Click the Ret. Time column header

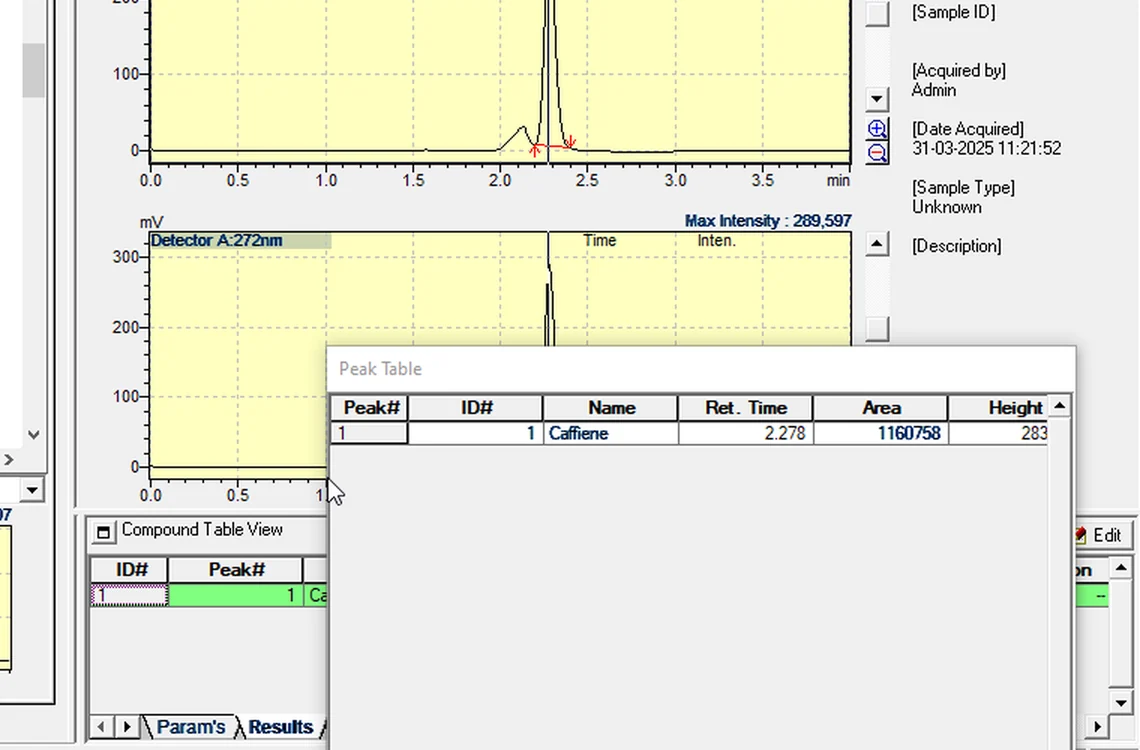746,408
